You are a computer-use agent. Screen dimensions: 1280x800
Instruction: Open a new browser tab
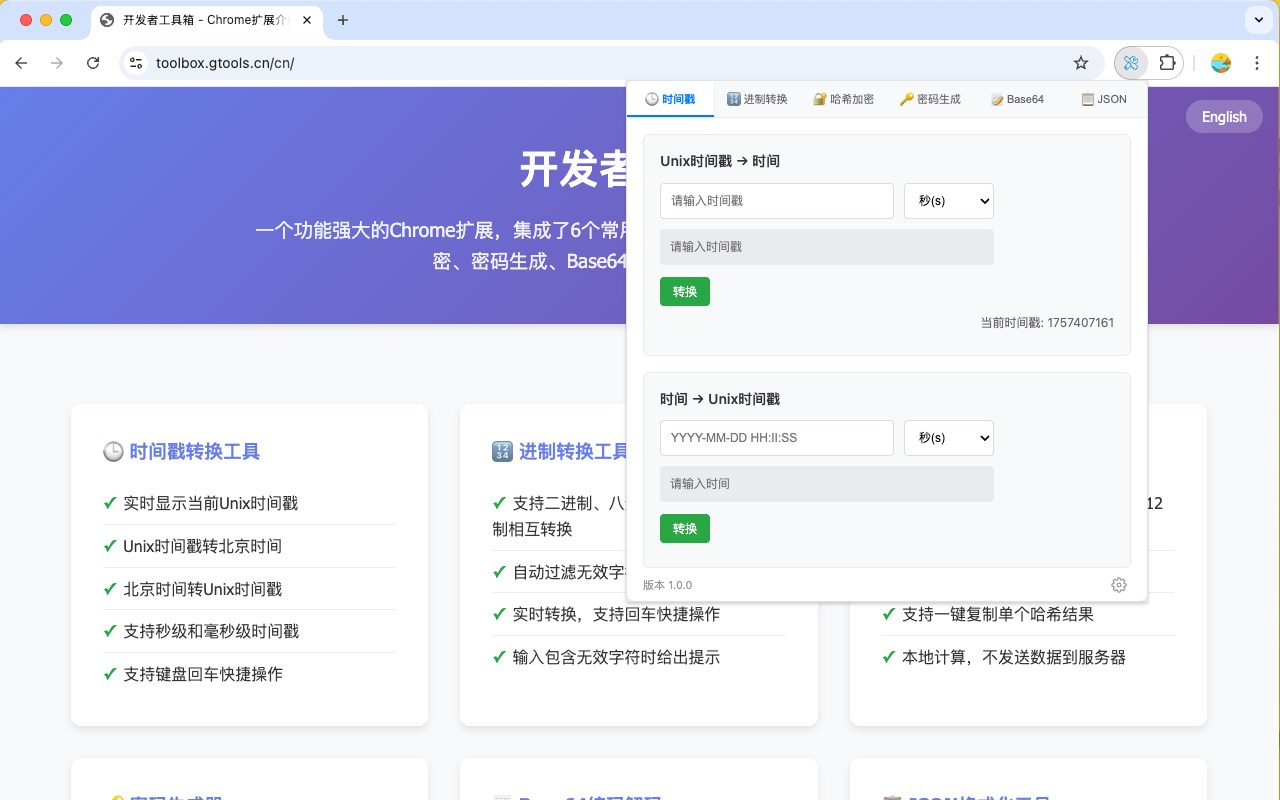[343, 20]
